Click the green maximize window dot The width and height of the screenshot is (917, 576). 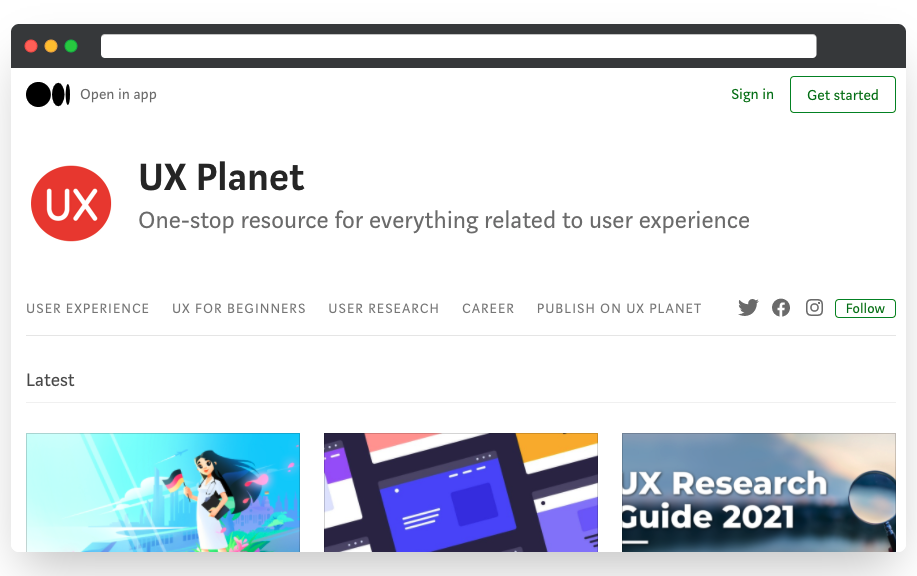[71, 46]
